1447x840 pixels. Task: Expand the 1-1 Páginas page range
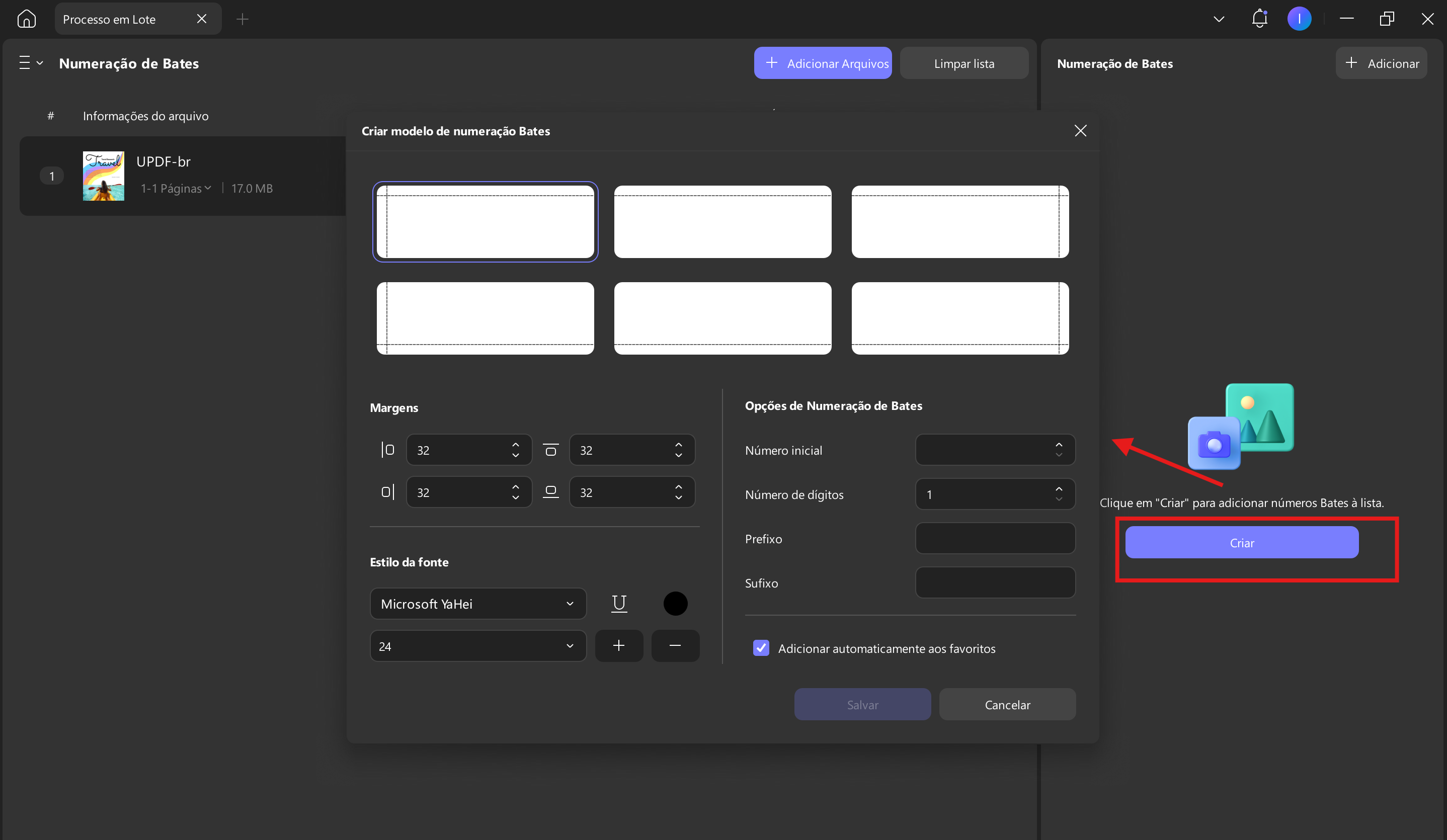[176, 188]
